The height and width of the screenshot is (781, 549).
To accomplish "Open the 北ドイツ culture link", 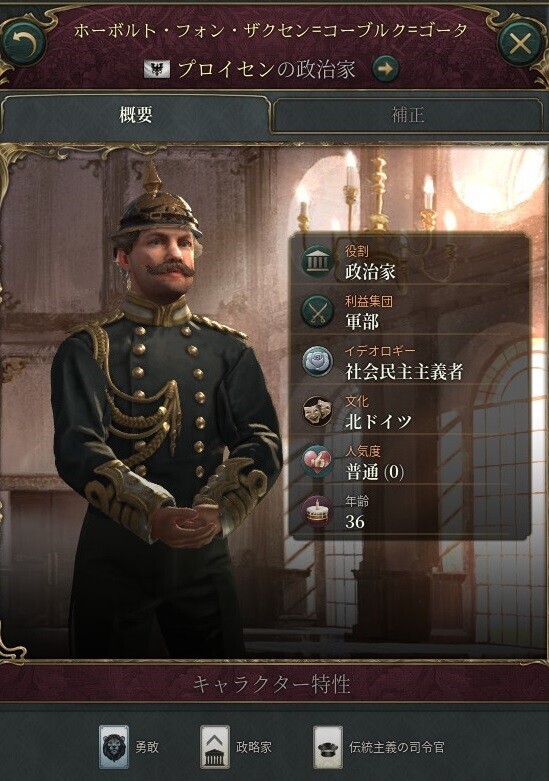I will pos(378,422).
